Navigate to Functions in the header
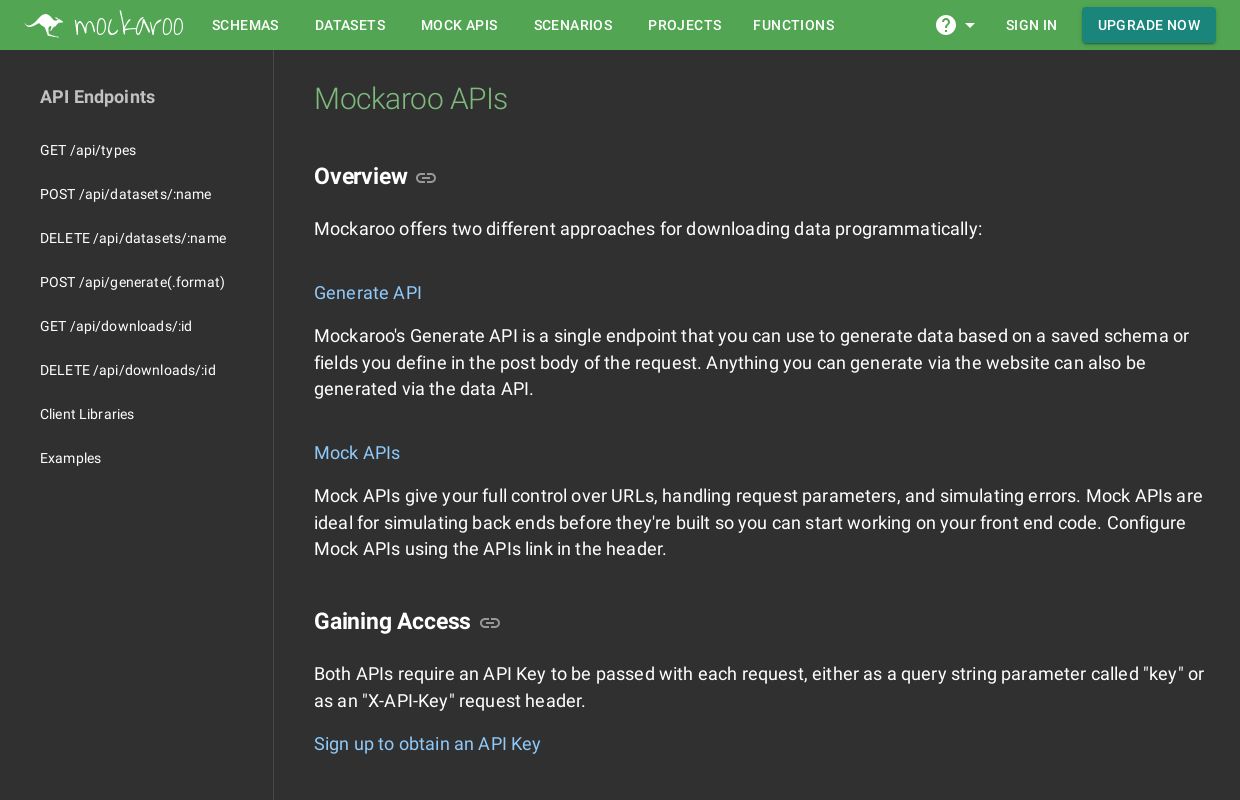 (793, 25)
